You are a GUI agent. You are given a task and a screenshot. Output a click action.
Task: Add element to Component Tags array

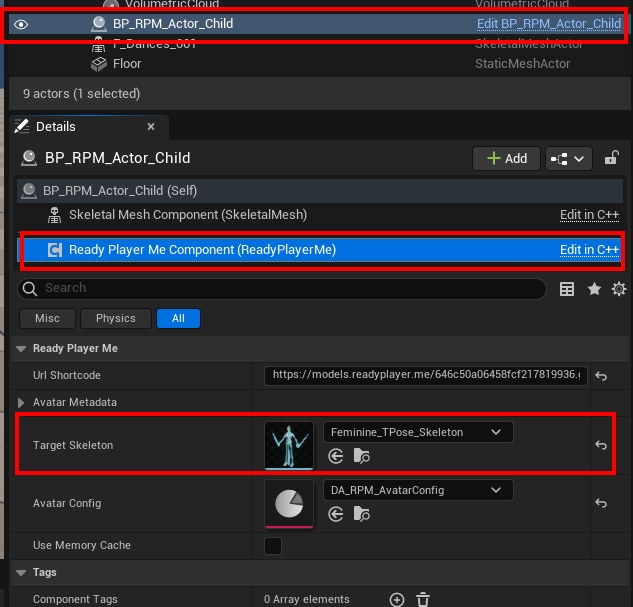click(x=397, y=599)
